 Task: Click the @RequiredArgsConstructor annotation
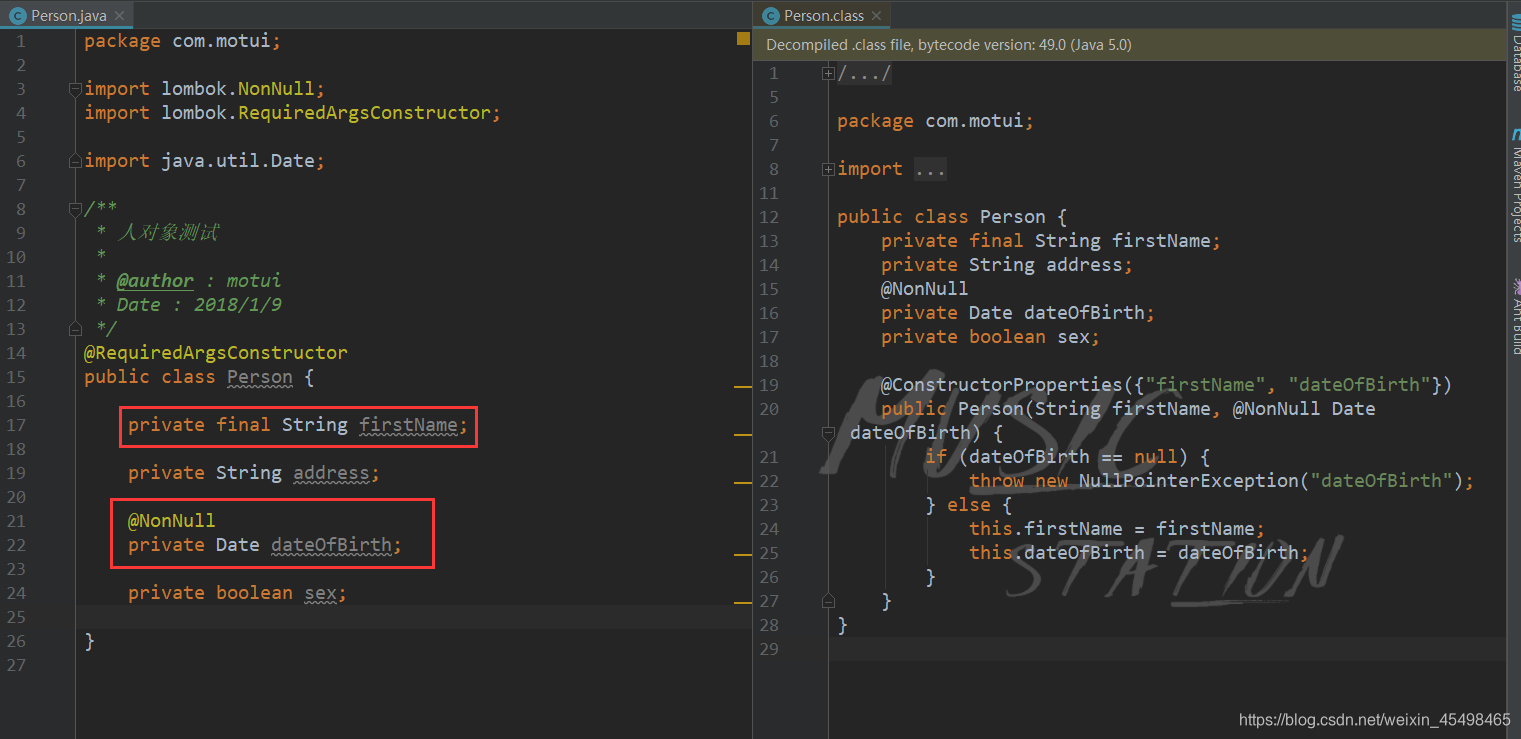click(x=216, y=353)
